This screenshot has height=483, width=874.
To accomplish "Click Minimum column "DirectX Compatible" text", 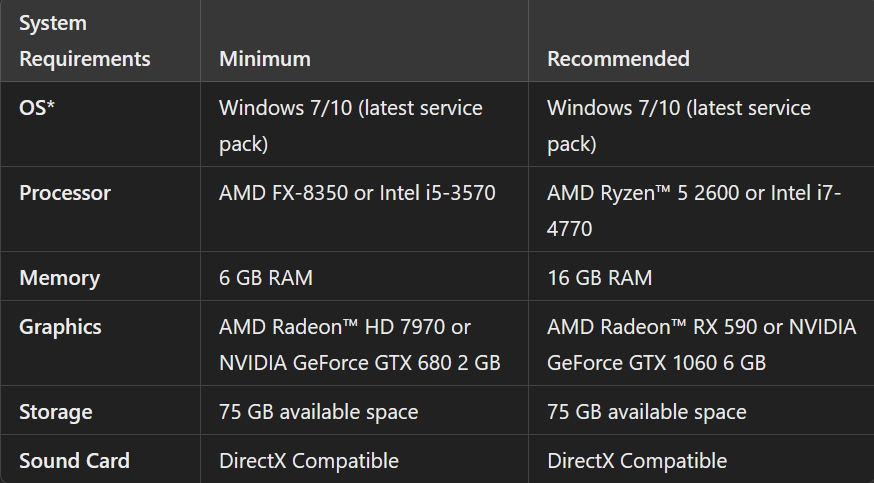I will (309, 461).
